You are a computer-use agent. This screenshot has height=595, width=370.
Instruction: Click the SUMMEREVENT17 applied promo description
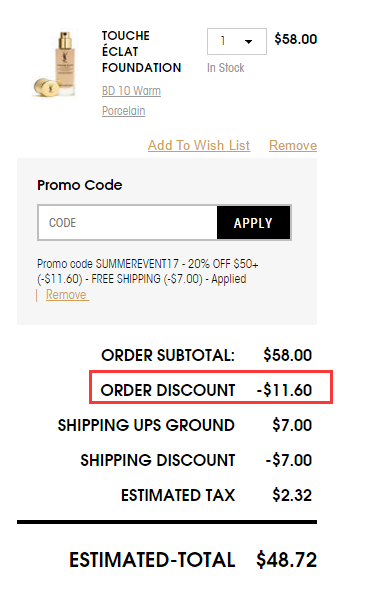click(148, 271)
